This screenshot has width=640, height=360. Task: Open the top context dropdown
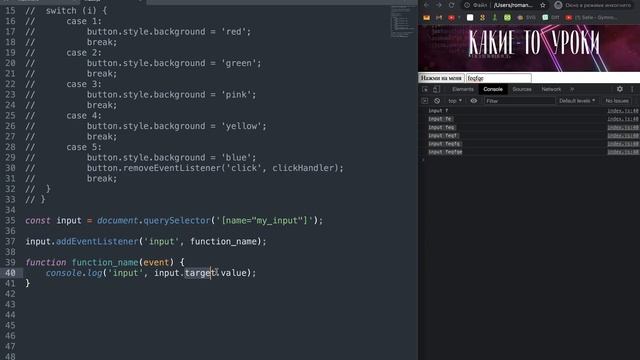pyautogui.click(x=455, y=100)
